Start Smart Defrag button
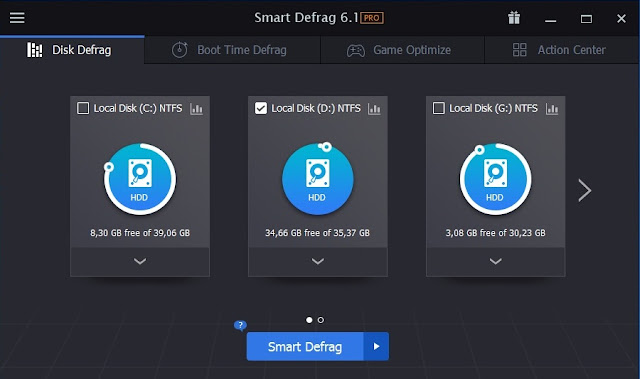 pos(305,346)
